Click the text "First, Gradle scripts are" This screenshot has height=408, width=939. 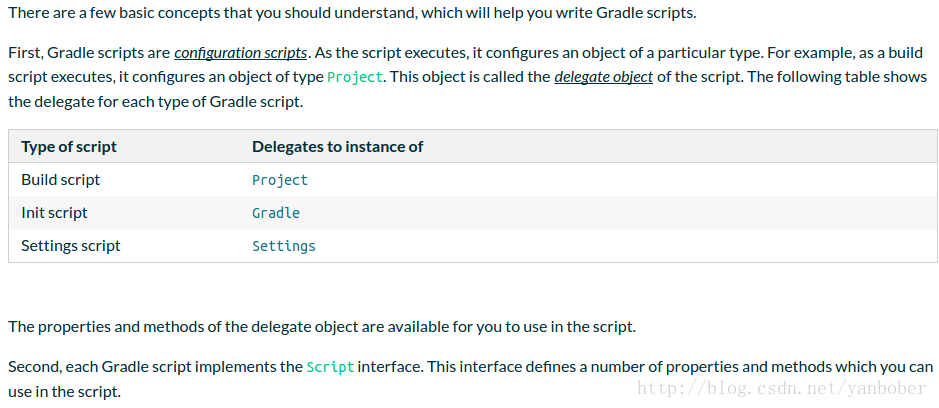pos(90,53)
